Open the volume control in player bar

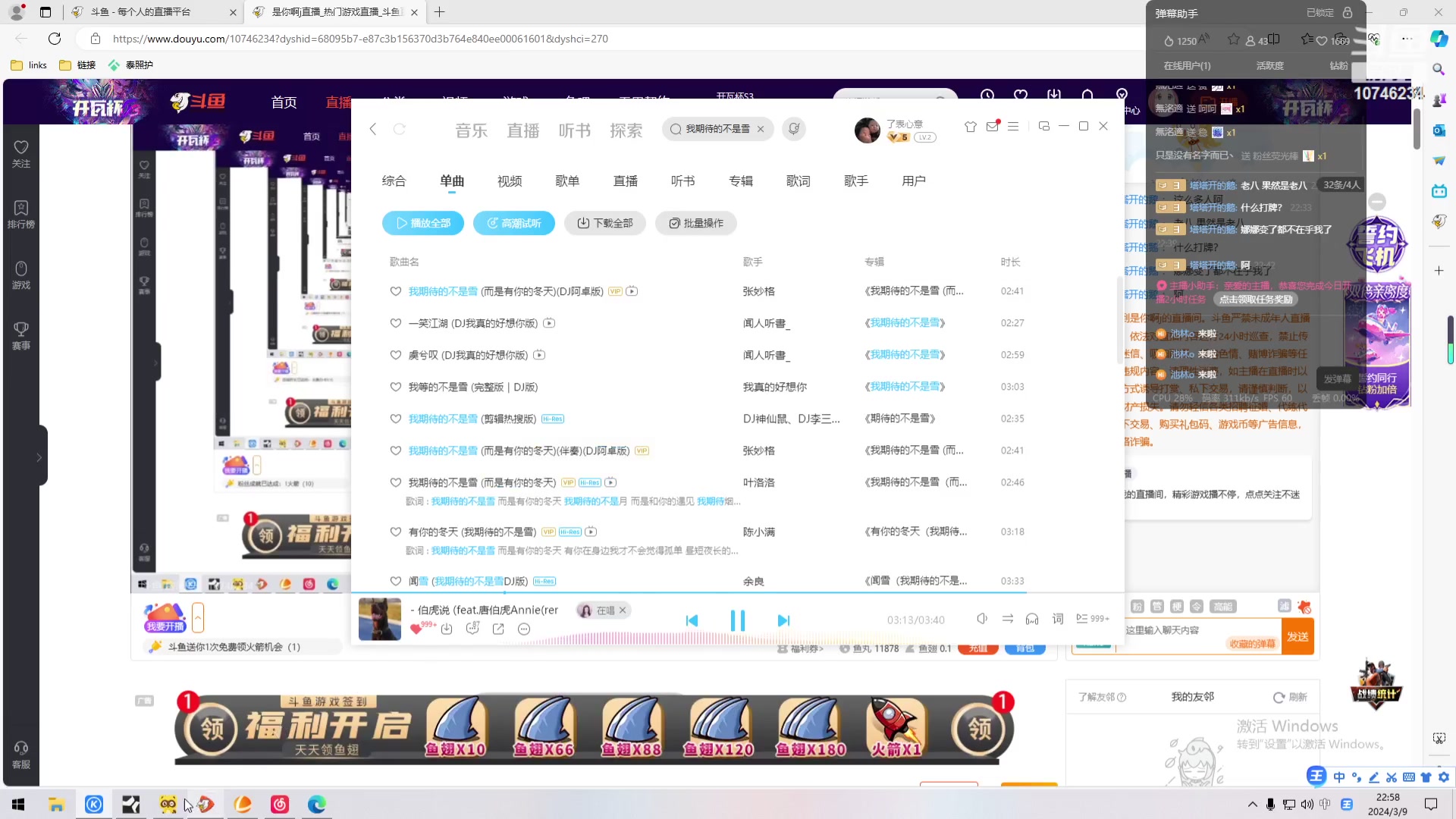(982, 619)
